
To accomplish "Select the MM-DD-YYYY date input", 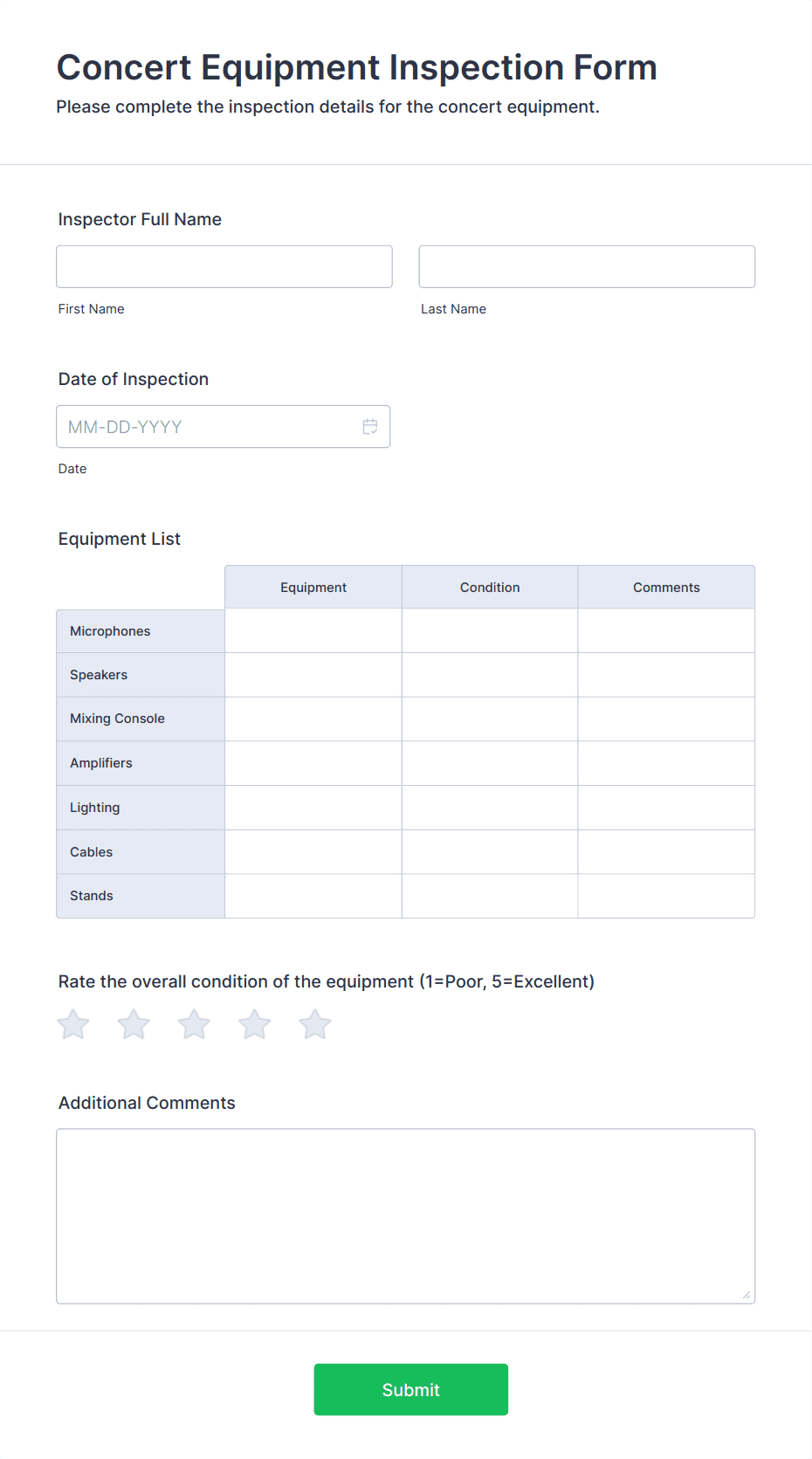I will point(224,426).
